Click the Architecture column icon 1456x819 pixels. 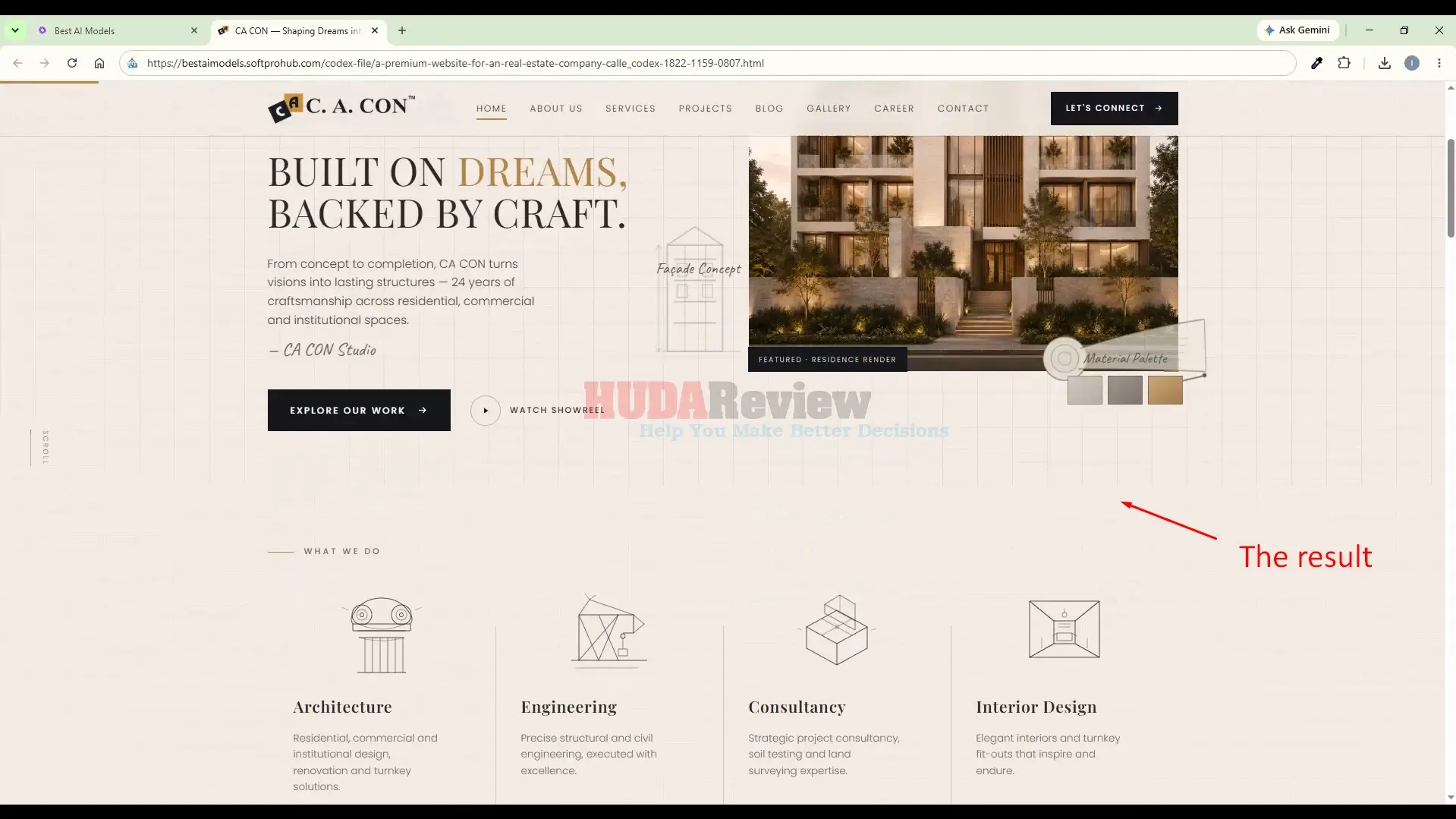point(381,635)
